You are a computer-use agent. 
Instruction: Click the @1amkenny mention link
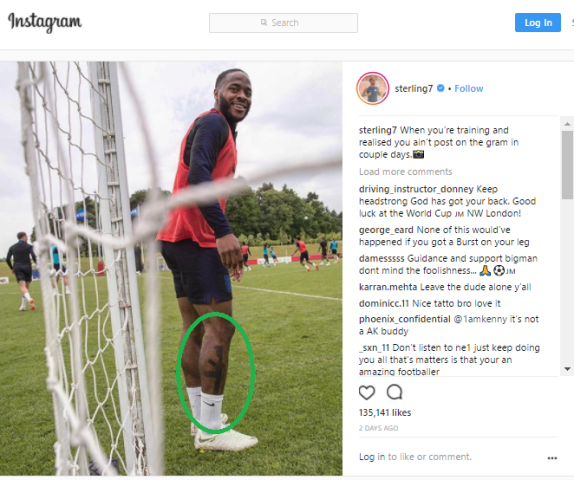tap(480, 319)
